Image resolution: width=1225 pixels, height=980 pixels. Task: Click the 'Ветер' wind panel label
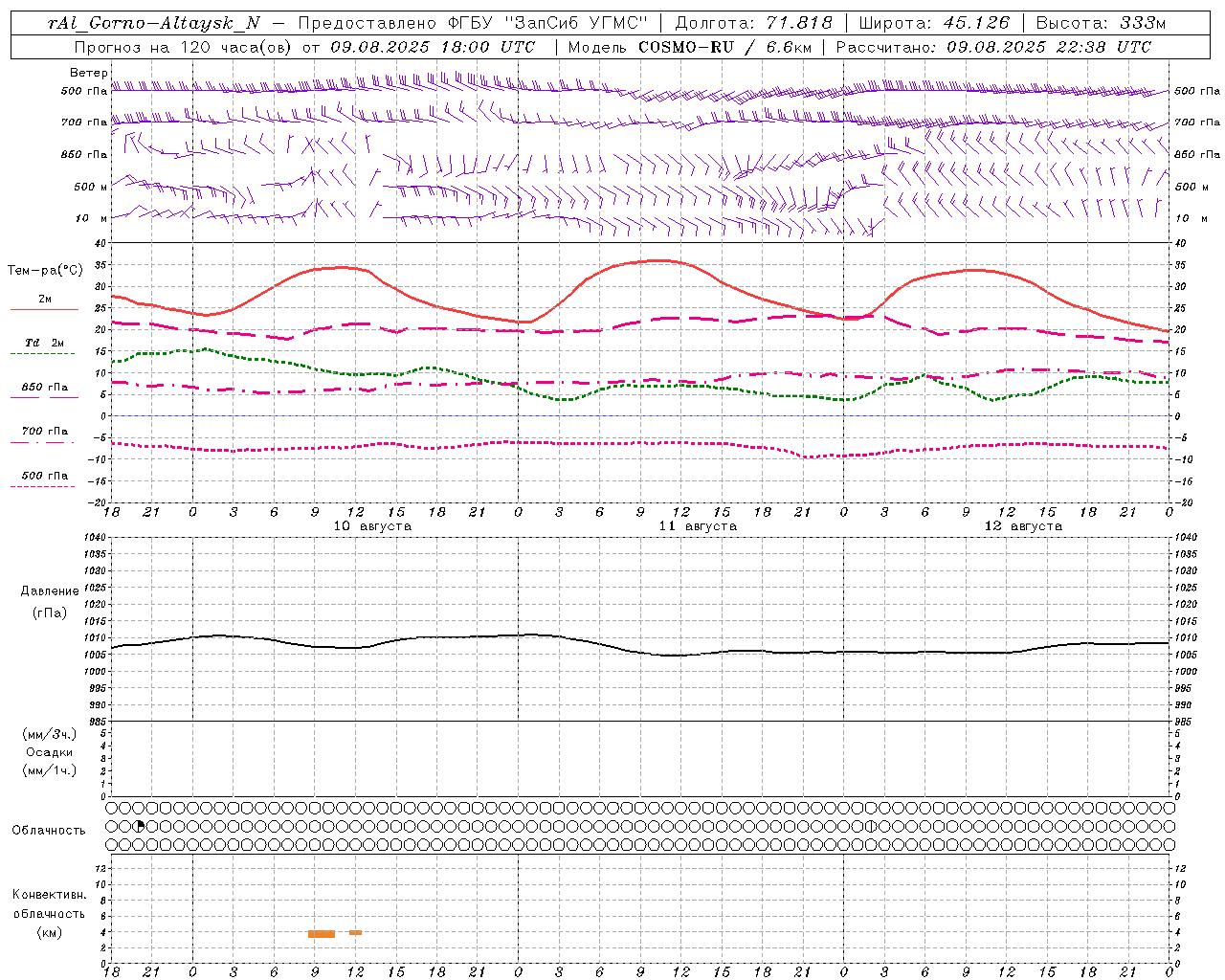click(x=88, y=73)
